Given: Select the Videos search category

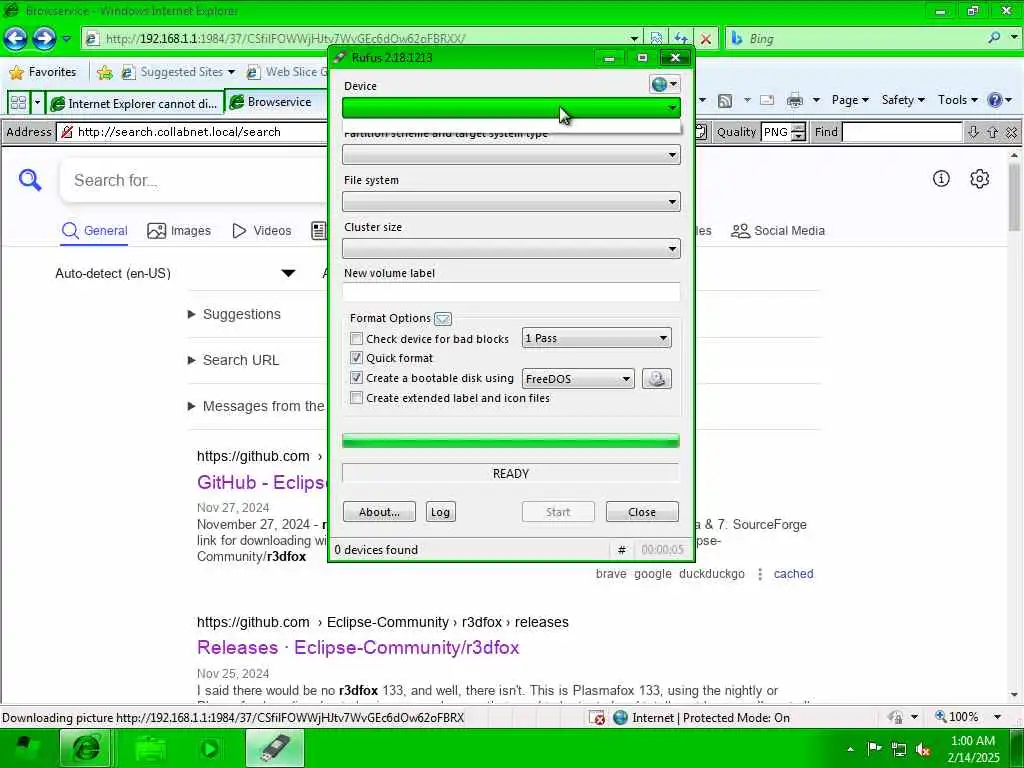Looking at the screenshot, I should [x=262, y=231].
